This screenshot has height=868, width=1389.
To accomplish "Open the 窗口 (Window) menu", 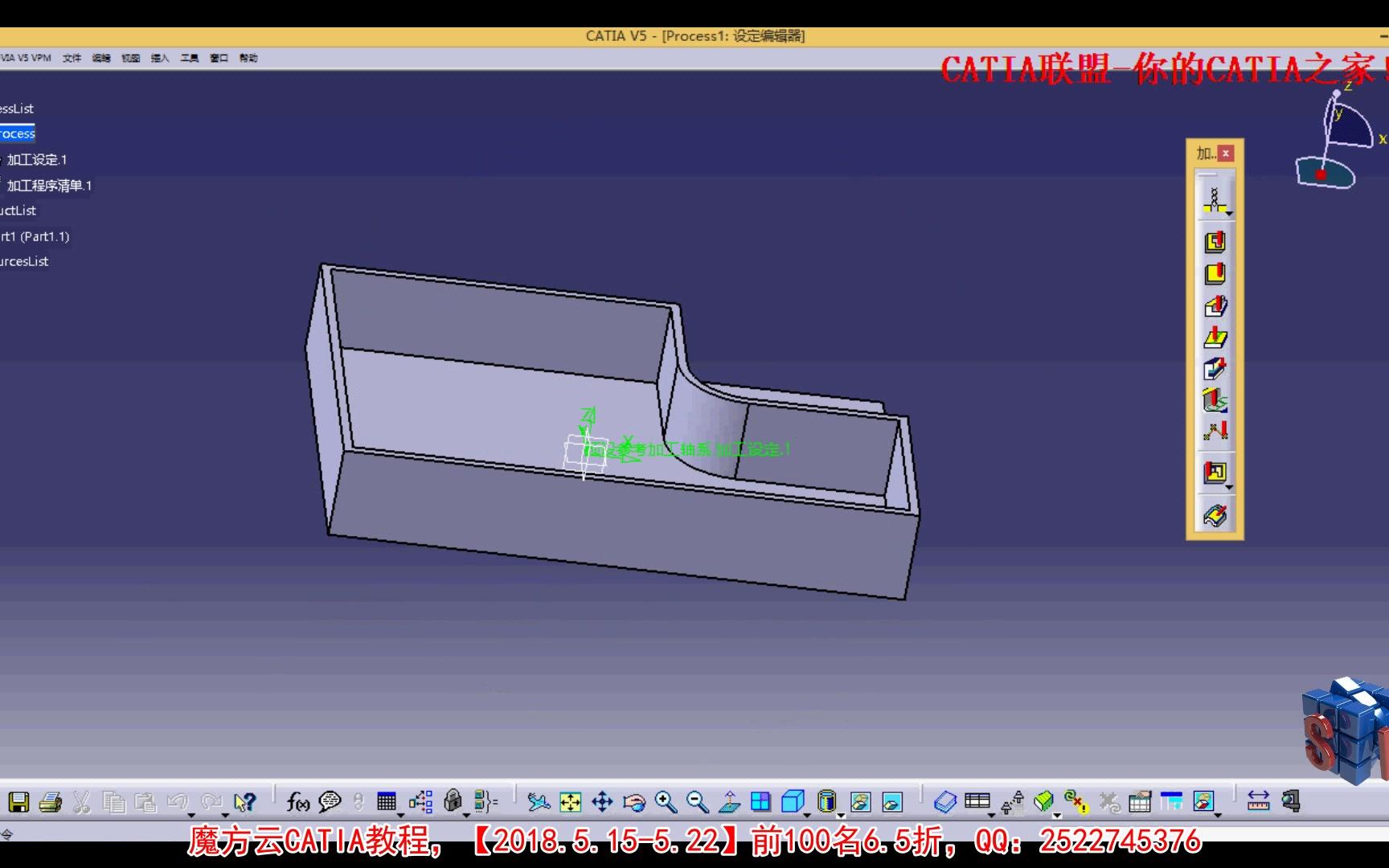I will [219, 58].
